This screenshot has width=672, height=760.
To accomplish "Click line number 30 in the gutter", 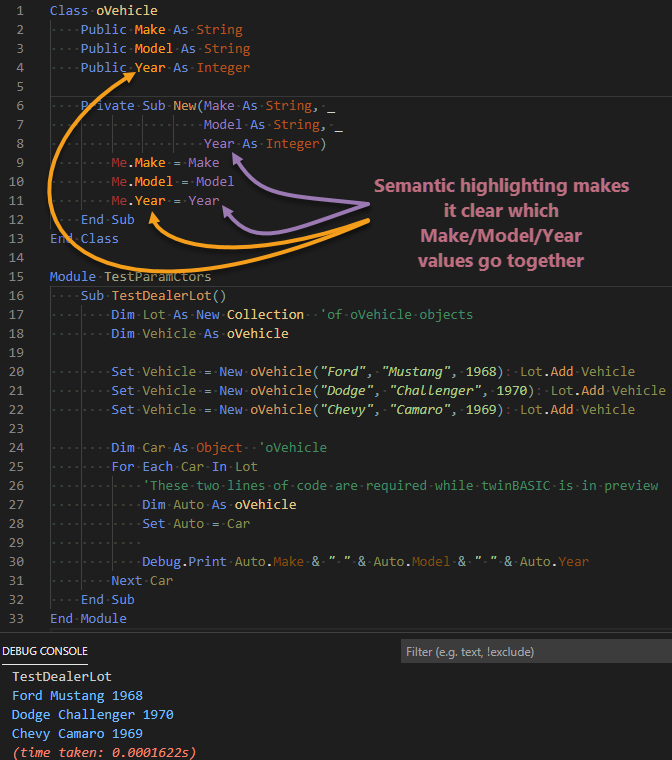I will click(16, 562).
